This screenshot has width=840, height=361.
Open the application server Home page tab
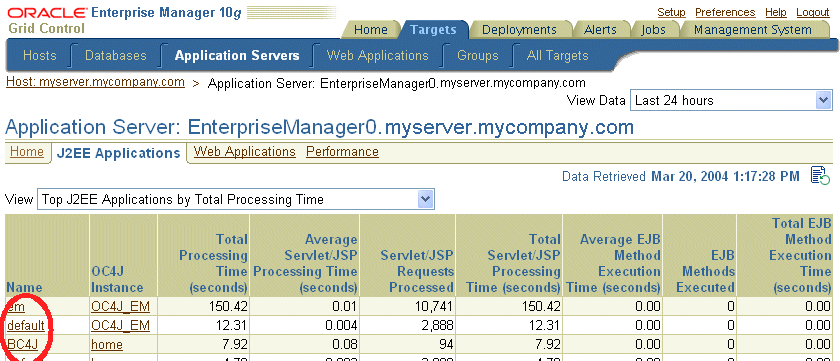click(27, 152)
